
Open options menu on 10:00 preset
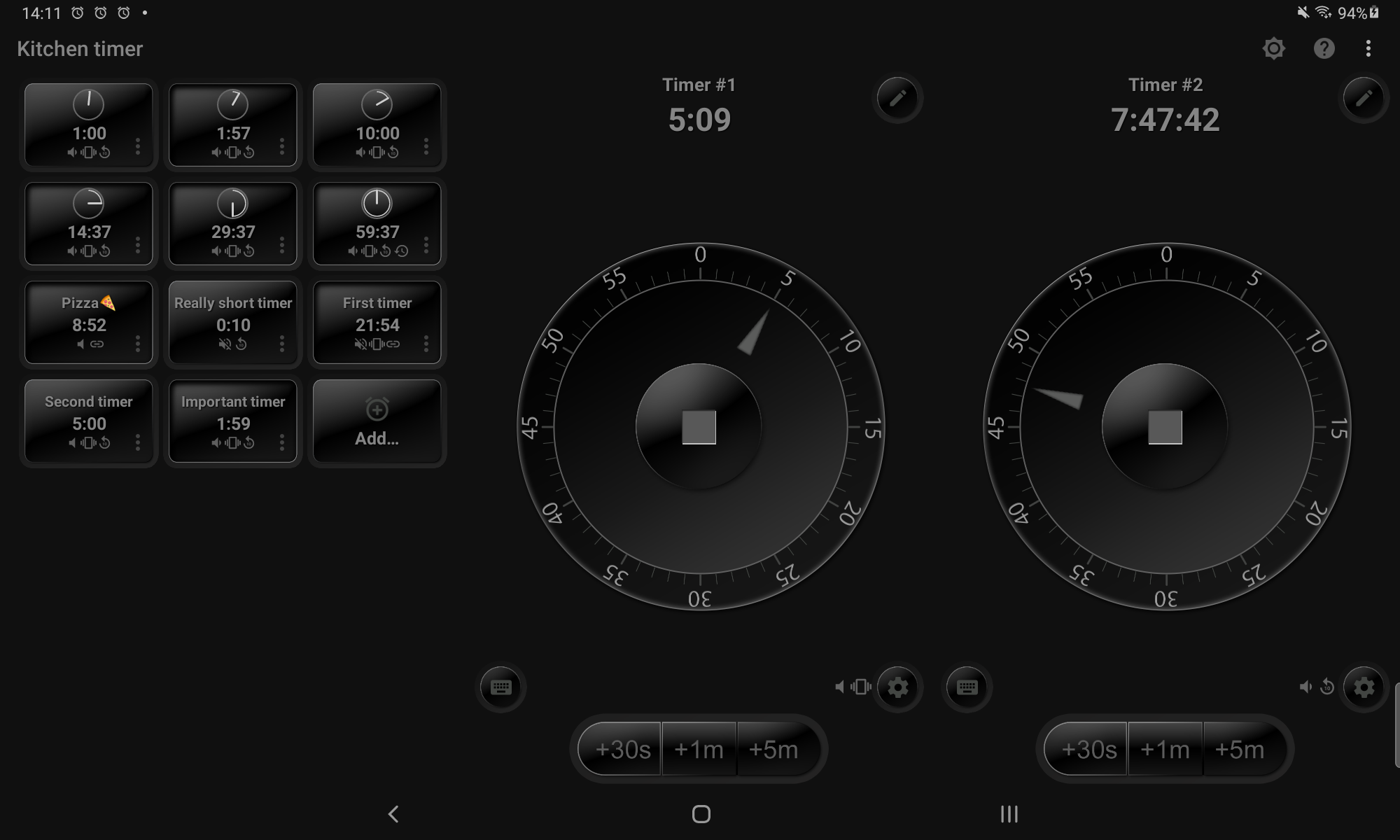[x=426, y=146]
